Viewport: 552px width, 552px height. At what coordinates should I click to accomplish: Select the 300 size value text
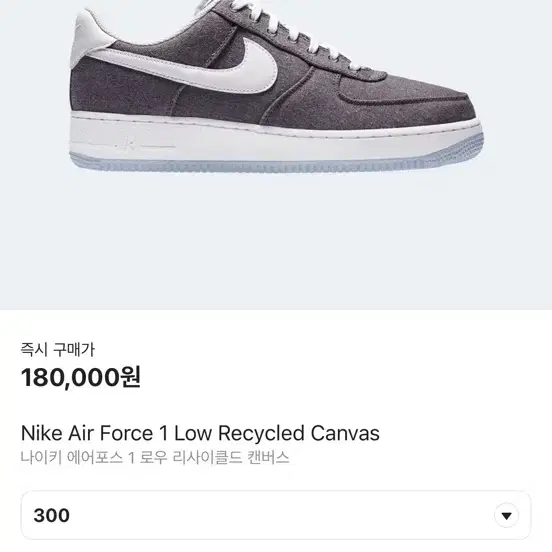click(51, 516)
